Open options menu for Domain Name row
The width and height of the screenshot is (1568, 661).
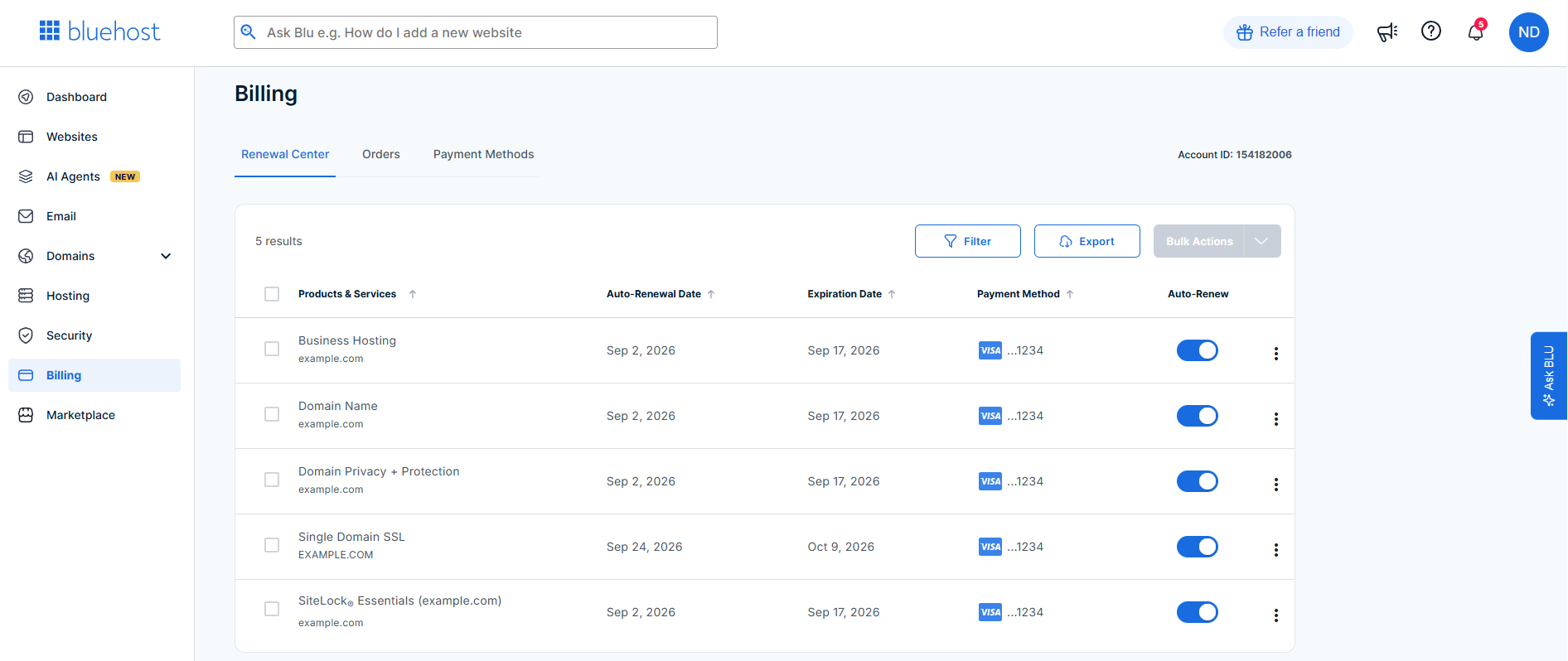coord(1276,419)
